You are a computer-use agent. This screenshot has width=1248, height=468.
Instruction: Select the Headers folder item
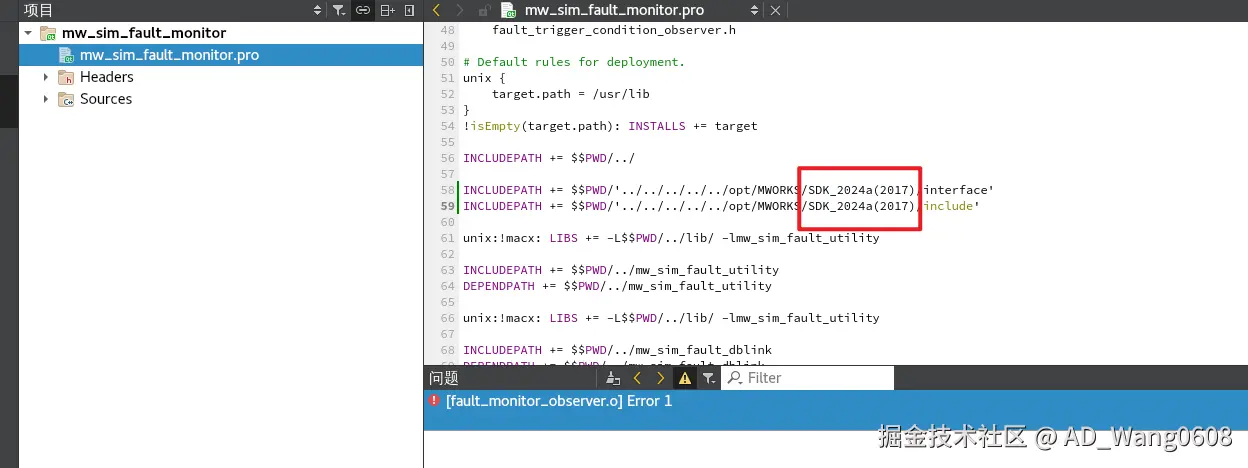point(106,77)
